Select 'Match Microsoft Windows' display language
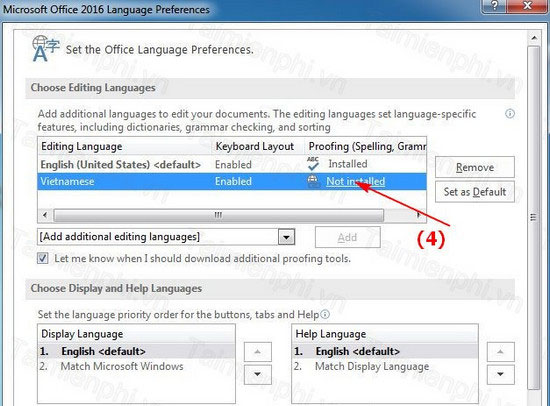 136,366
